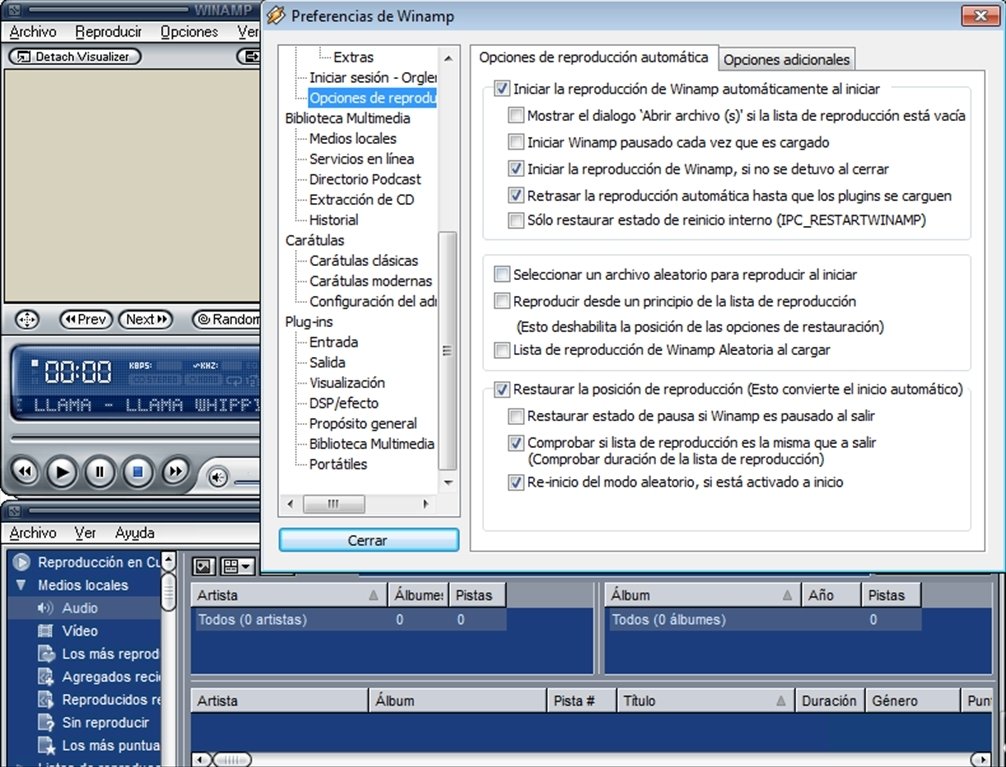Image resolution: width=1006 pixels, height=767 pixels.
Task: Click the Cerrar button in Preferences
Action: pos(368,540)
